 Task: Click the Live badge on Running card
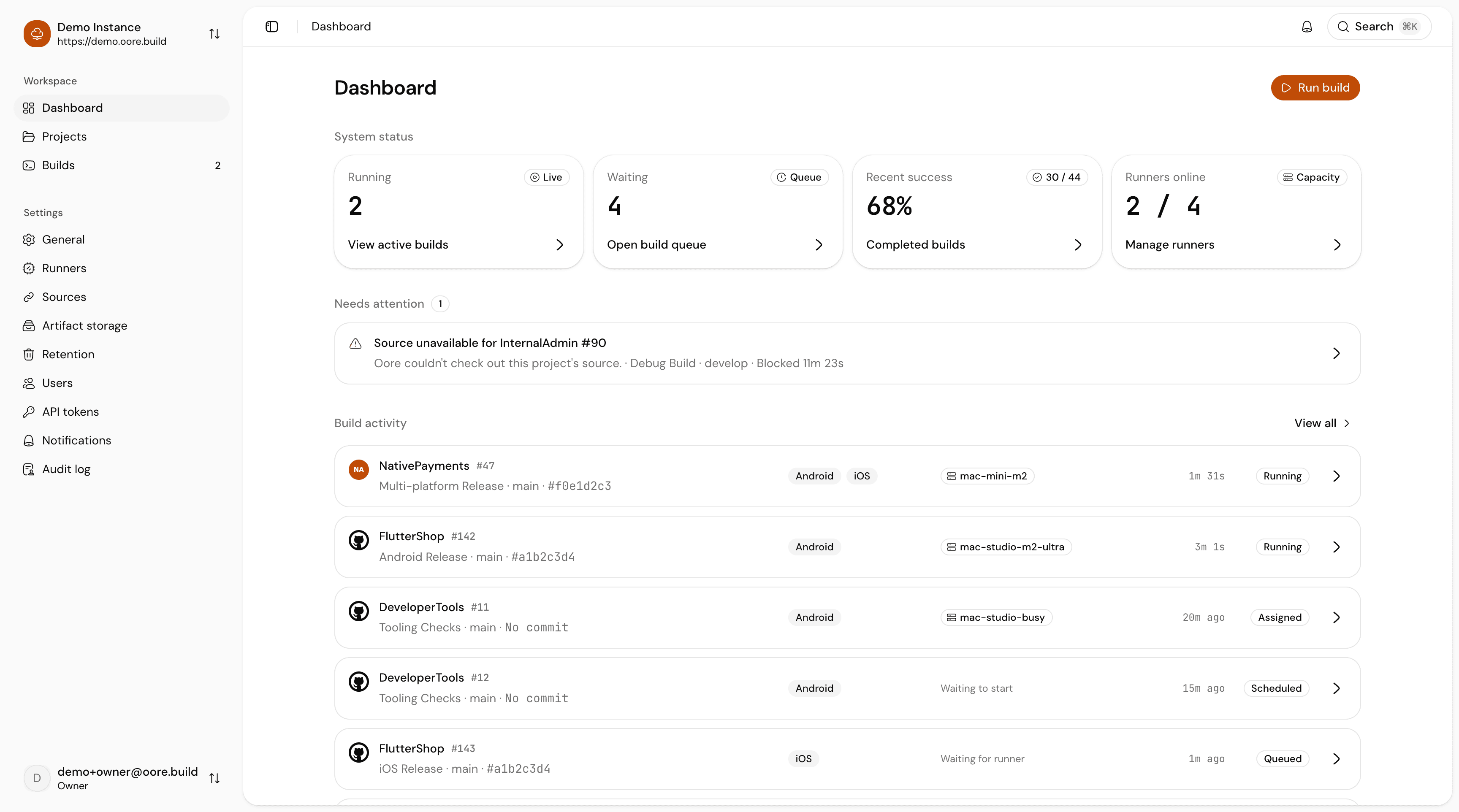(x=546, y=177)
